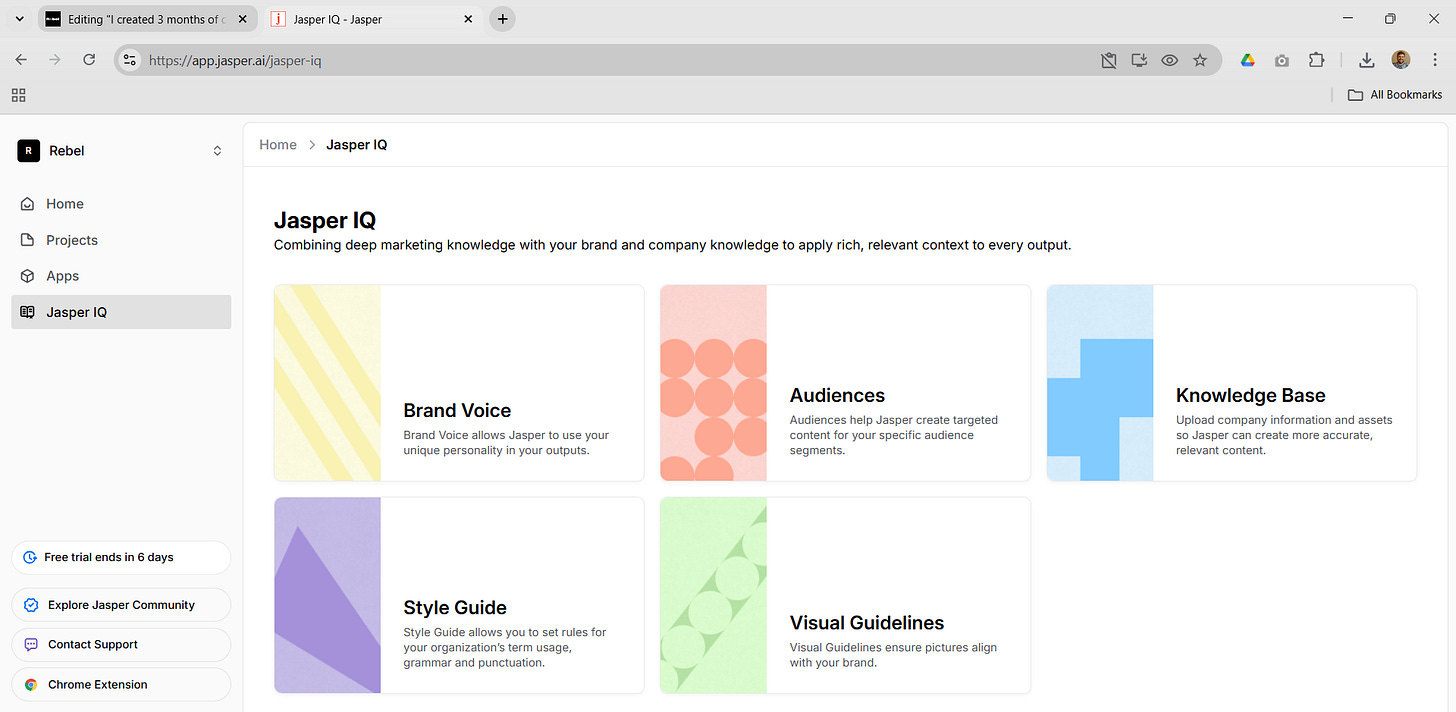Open the tab search dropdown arrow
Viewport: 1456px width, 712px height.
point(19,19)
